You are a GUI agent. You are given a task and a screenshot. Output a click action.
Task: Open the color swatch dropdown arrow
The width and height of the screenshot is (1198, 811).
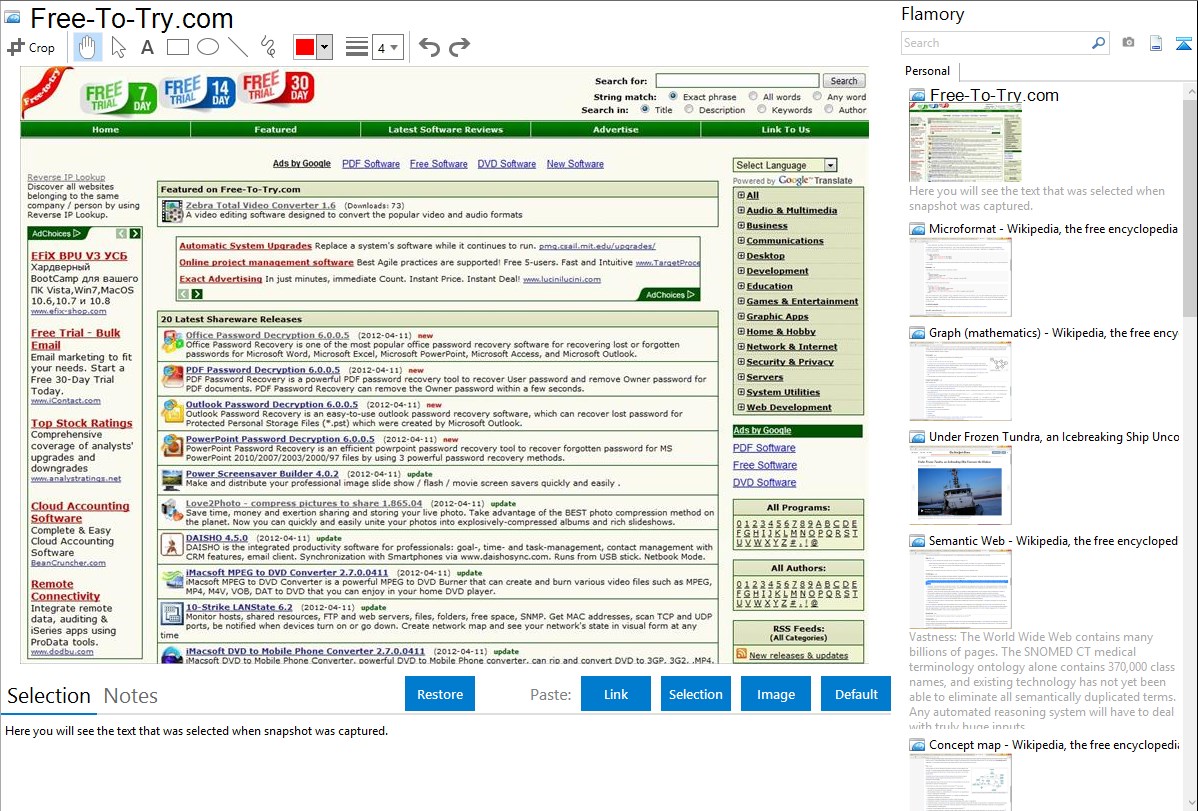coord(324,47)
